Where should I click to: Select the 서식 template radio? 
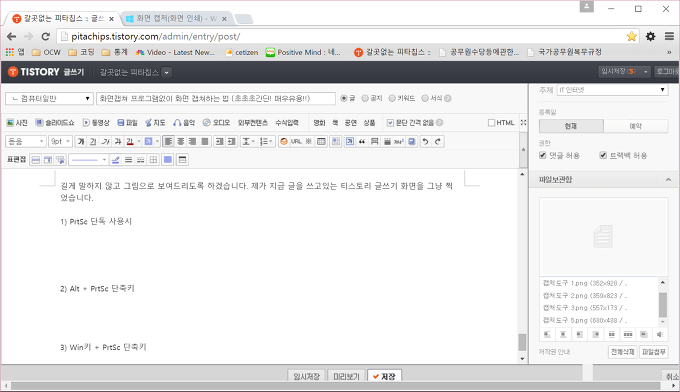(x=425, y=98)
